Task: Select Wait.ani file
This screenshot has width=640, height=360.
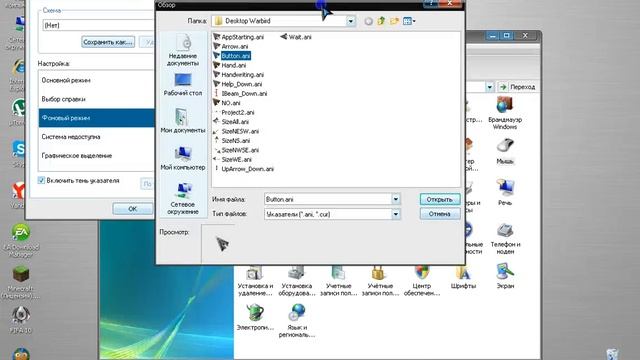Action: [296, 37]
